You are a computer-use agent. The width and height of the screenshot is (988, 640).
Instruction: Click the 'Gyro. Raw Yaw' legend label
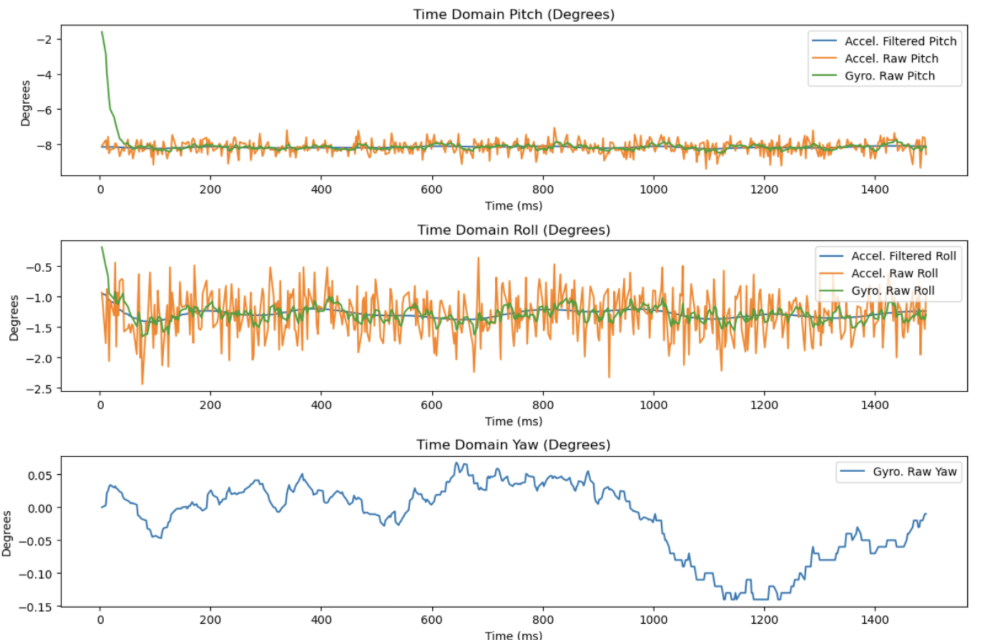tap(912, 473)
